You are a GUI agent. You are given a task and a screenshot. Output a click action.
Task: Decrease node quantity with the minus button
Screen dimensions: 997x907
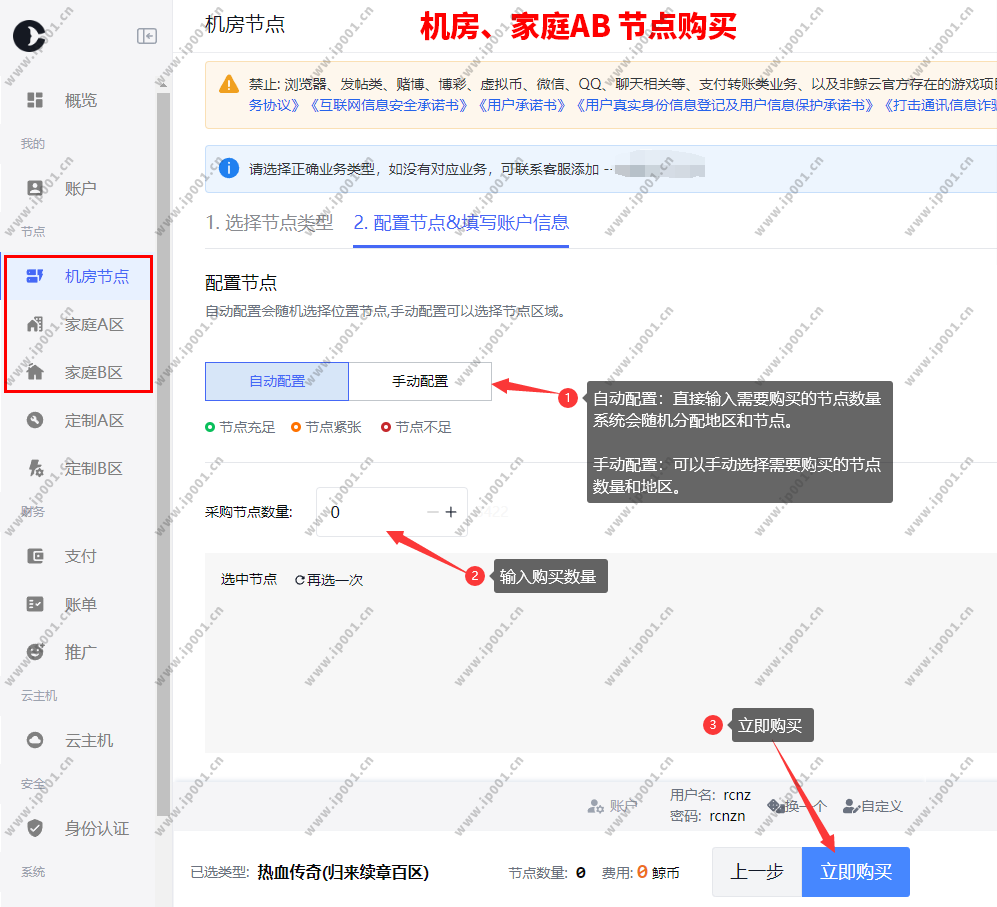[x=433, y=512]
